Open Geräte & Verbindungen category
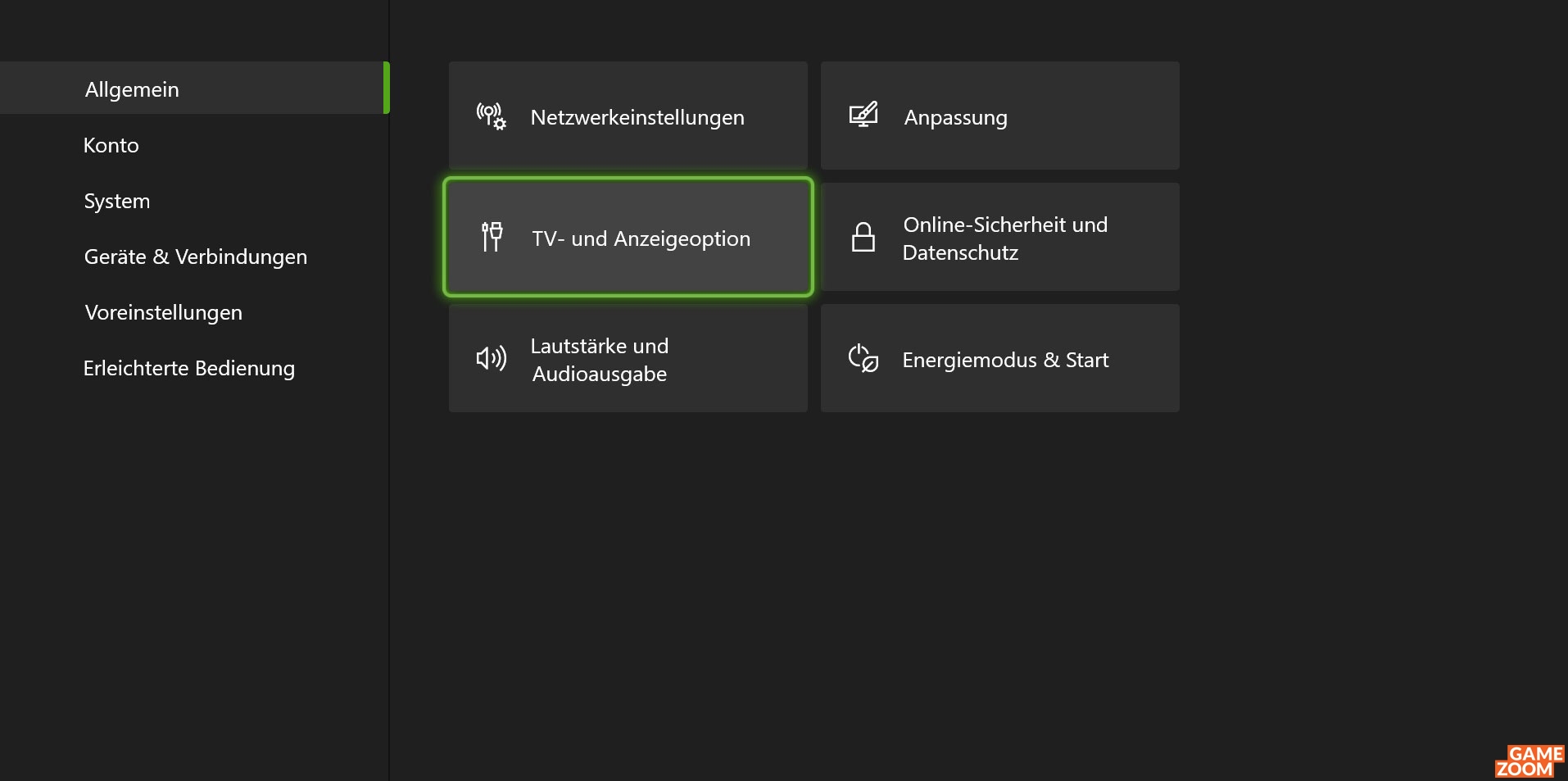The width and height of the screenshot is (1568, 781). [196, 257]
